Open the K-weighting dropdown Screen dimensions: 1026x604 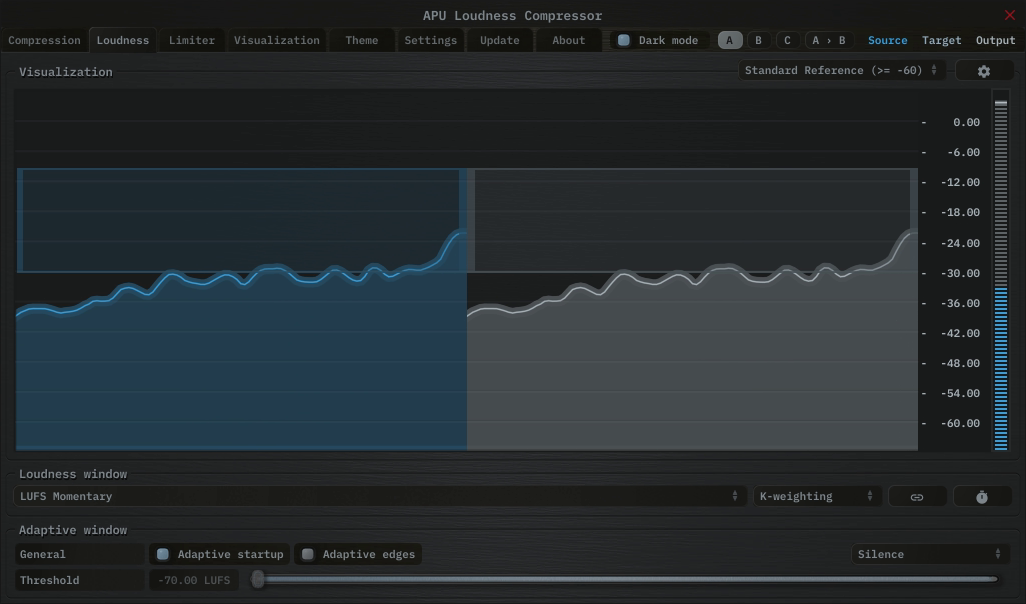click(x=816, y=497)
